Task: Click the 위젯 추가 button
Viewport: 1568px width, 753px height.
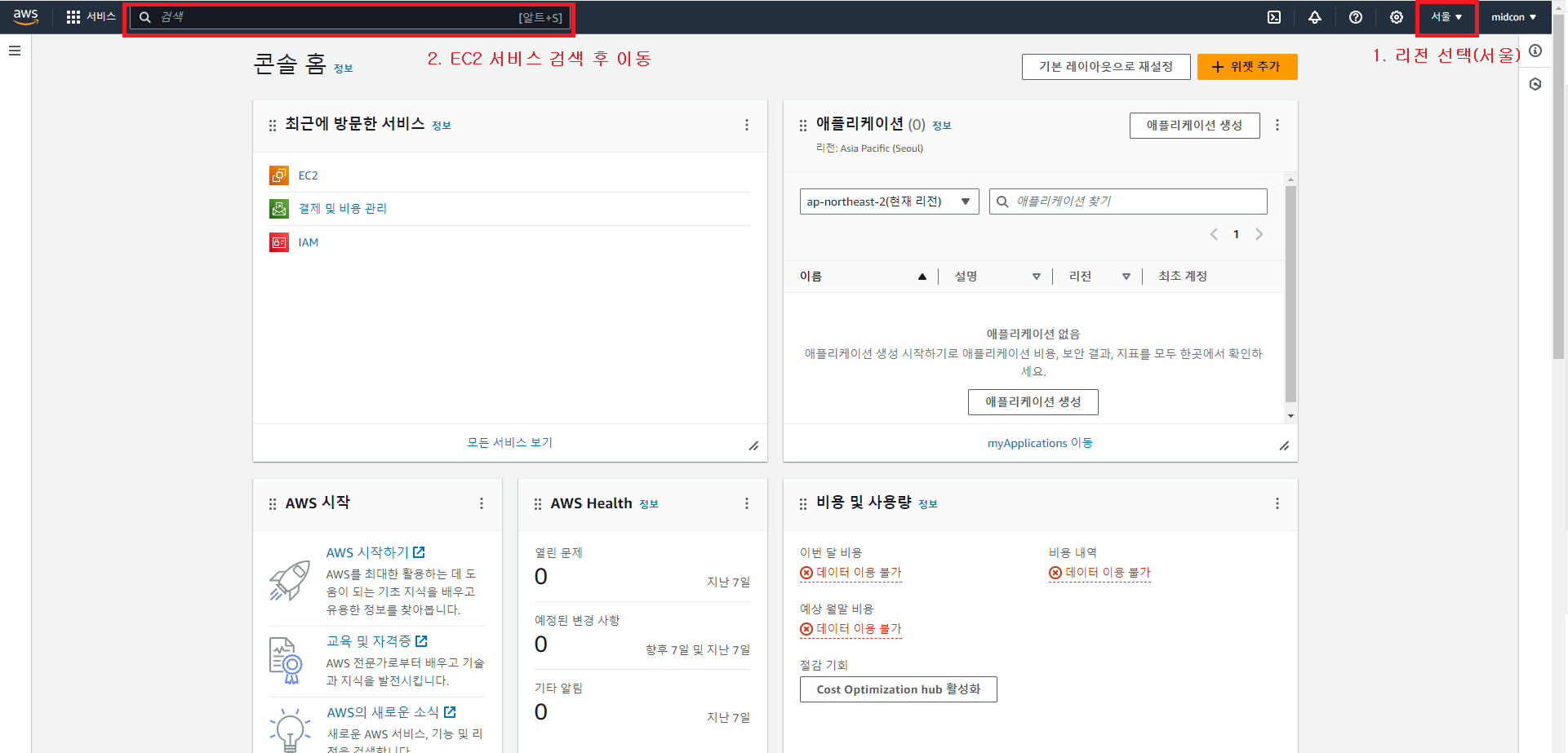Action: pyautogui.click(x=1247, y=67)
